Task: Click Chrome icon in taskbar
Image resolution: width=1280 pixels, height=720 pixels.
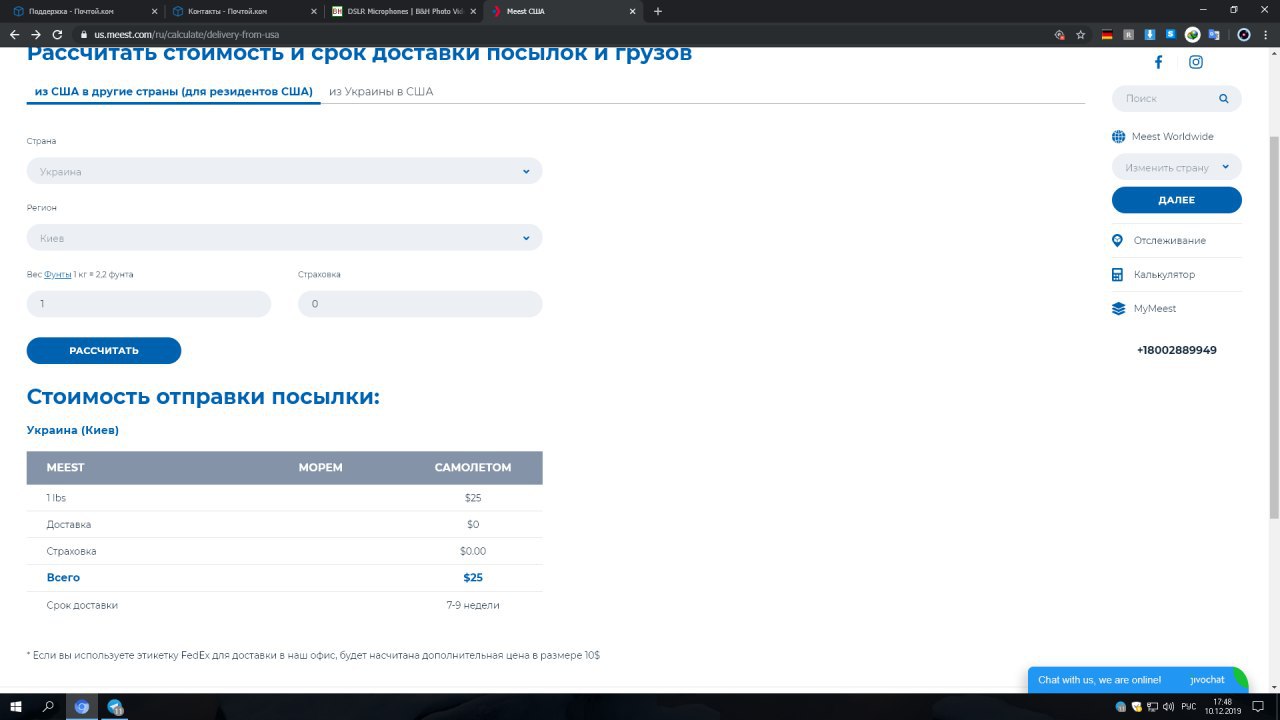Action: click(82, 707)
